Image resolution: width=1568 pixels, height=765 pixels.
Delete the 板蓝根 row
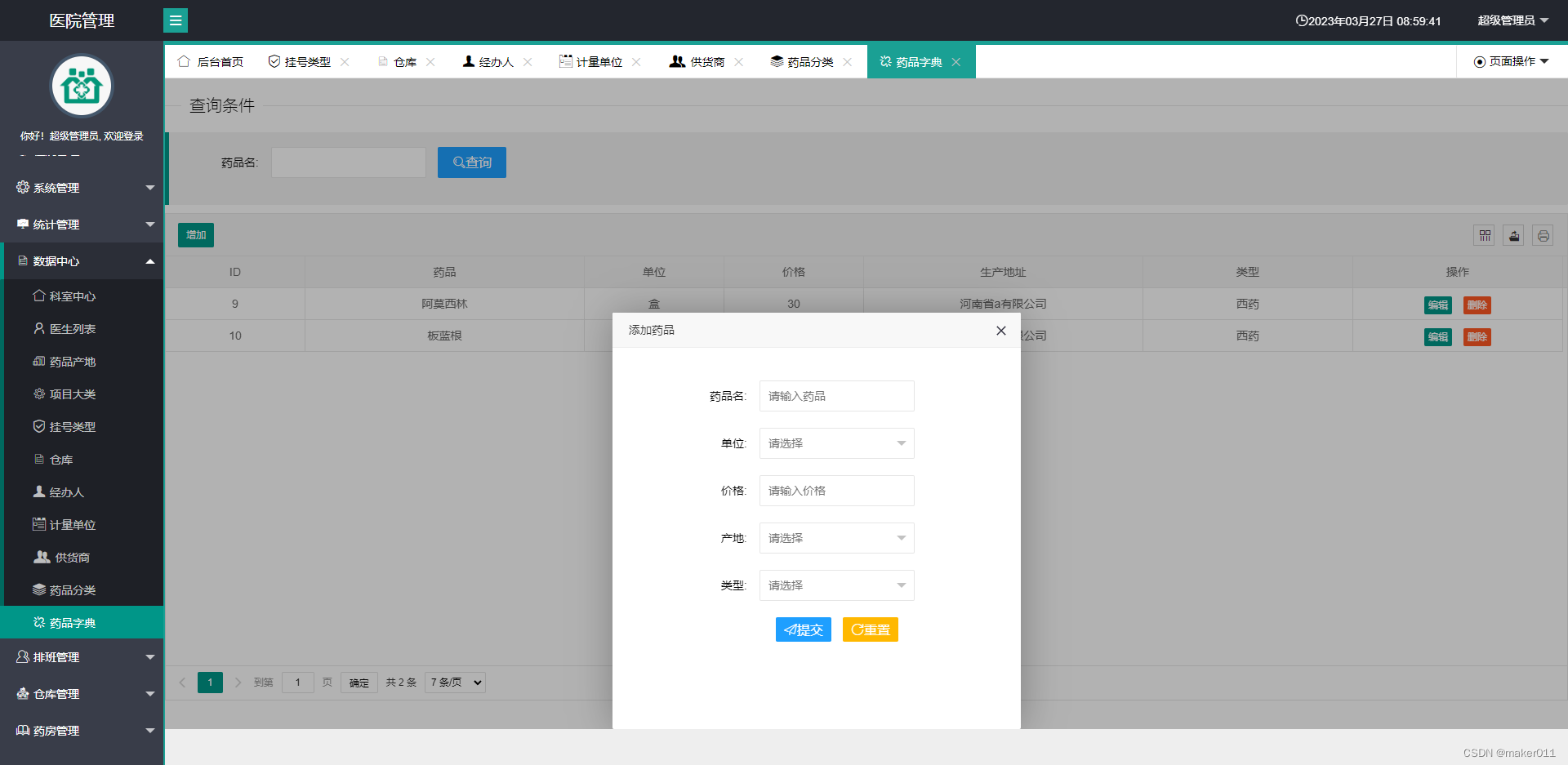(x=1477, y=337)
